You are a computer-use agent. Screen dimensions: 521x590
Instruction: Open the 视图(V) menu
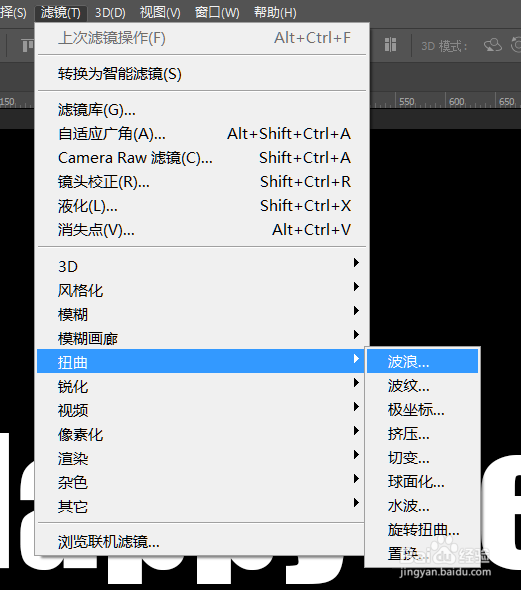click(160, 13)
